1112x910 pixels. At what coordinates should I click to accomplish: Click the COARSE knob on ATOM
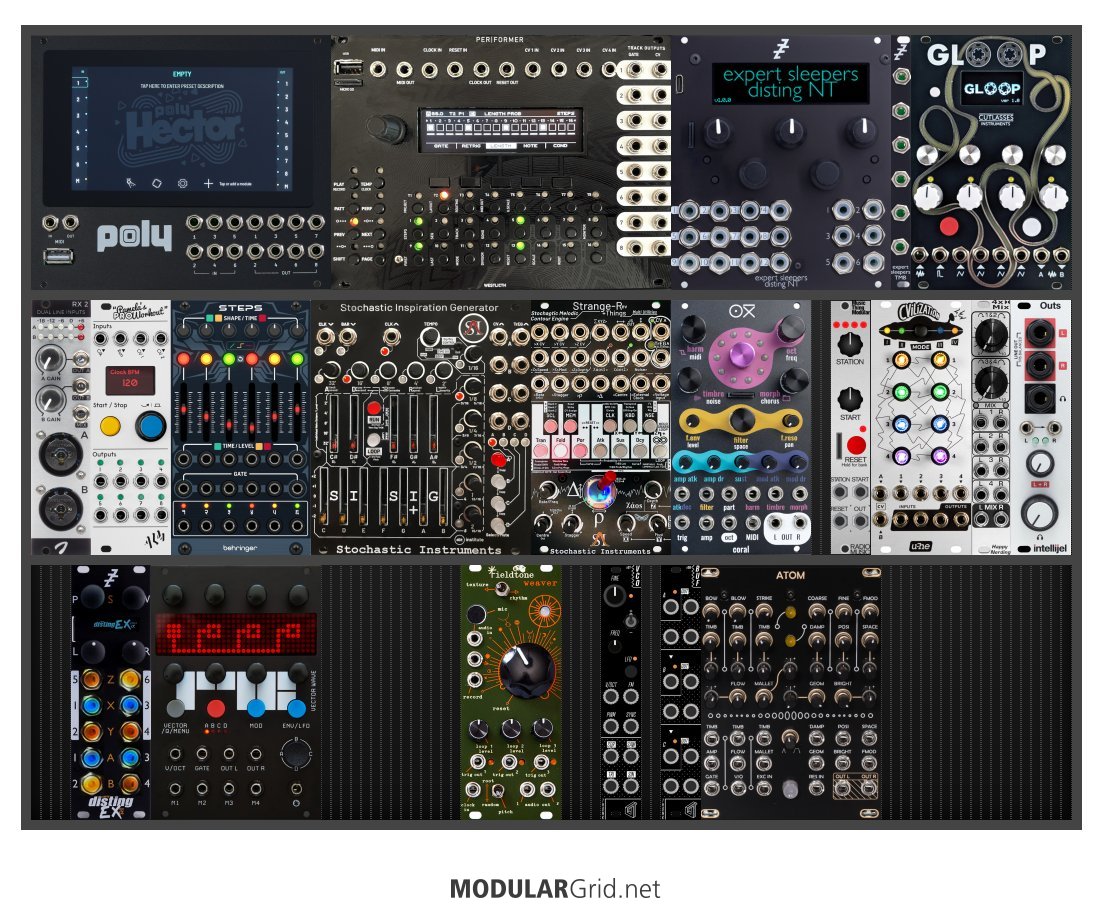[x=817, y=612]
